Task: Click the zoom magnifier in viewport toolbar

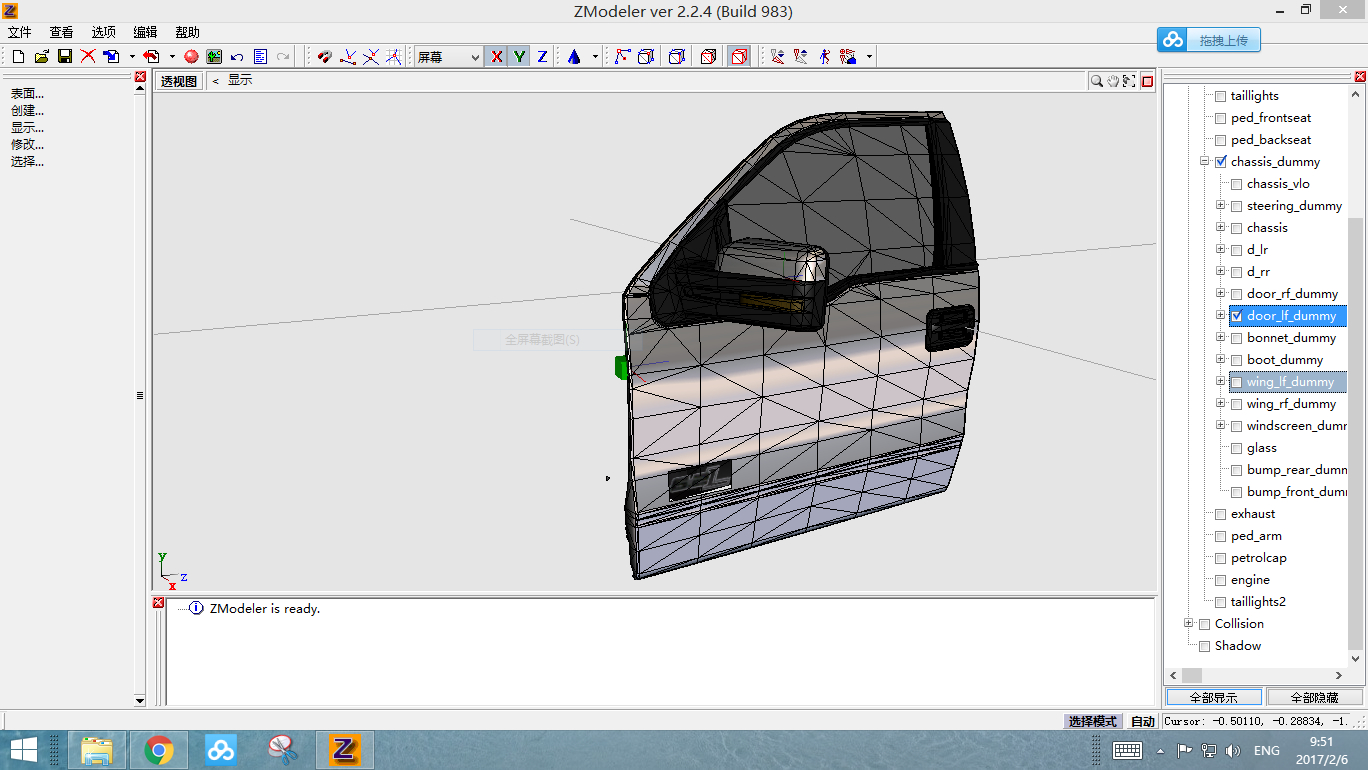Action: coord(1097,81)
